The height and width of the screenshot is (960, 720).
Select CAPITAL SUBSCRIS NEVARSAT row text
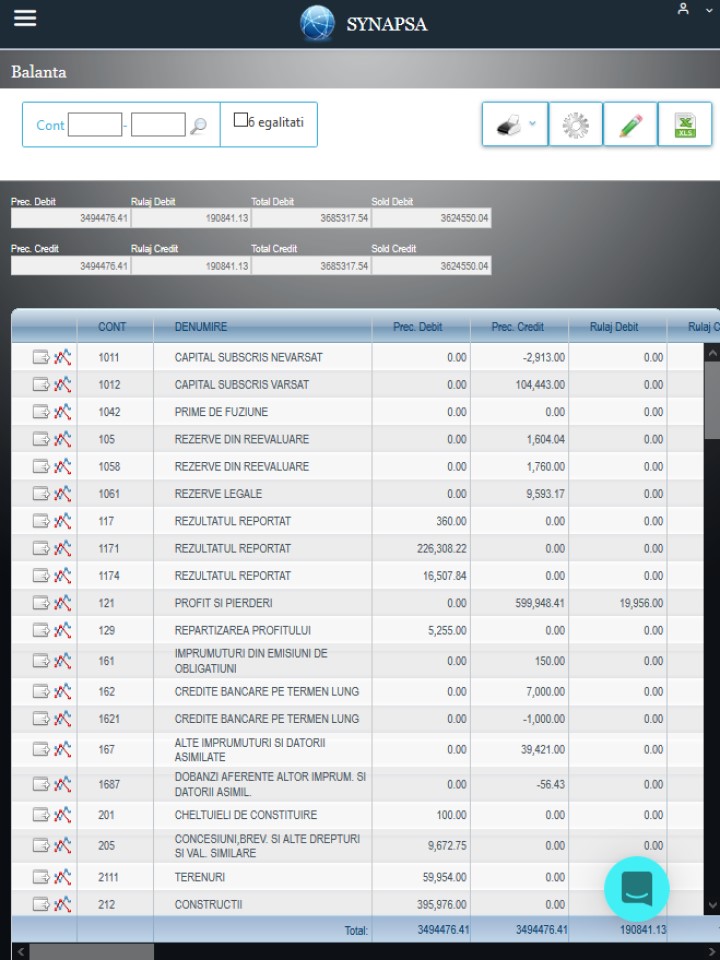[249, 357]
